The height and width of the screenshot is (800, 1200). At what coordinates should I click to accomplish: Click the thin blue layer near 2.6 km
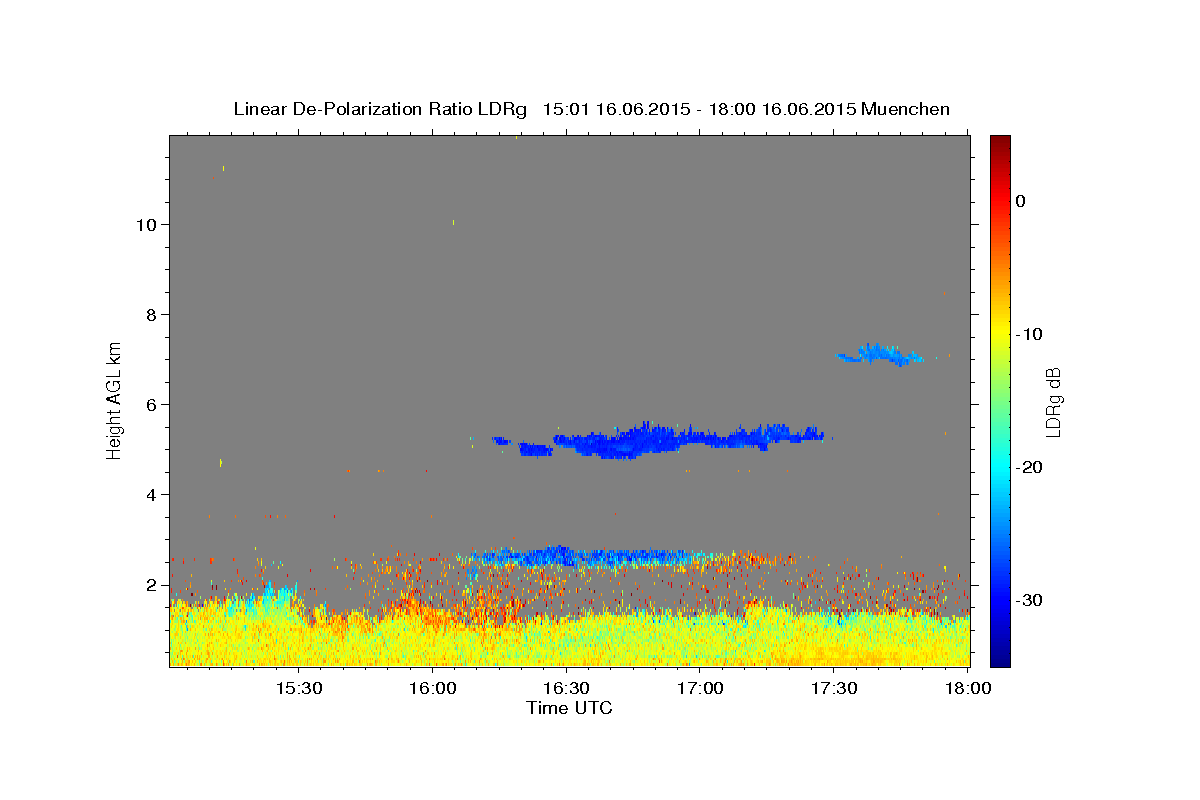pyautogui.click(x=590, y=557)
